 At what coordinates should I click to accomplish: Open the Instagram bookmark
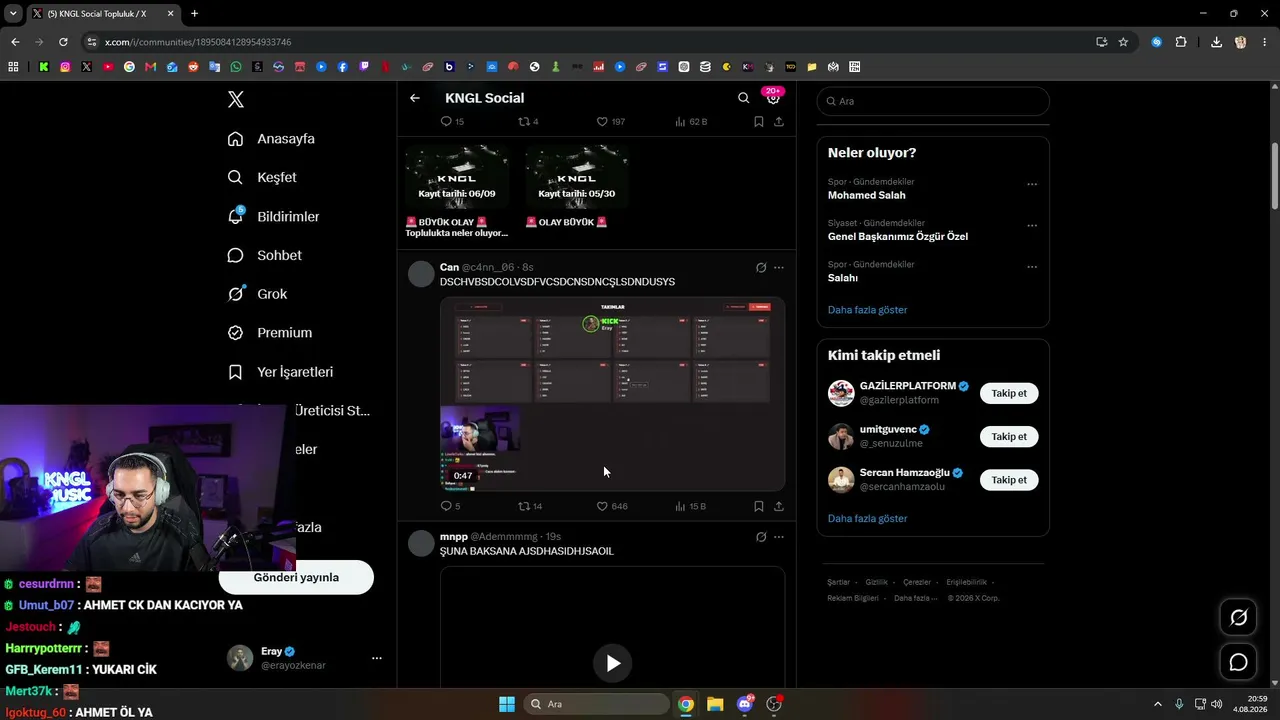pyautogui.click(x=65, y=67)
